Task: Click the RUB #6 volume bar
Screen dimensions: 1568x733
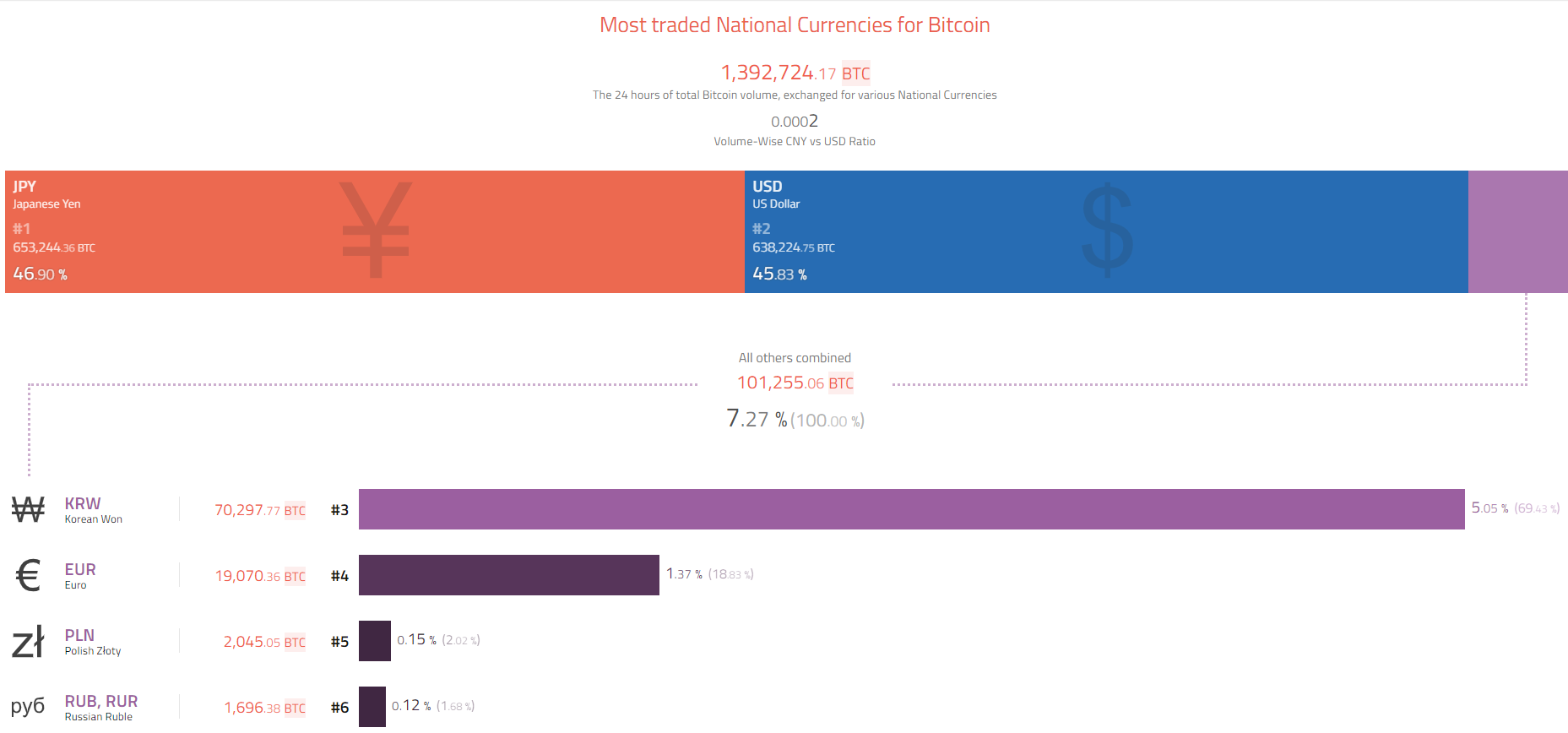Action: pos(372,707)
